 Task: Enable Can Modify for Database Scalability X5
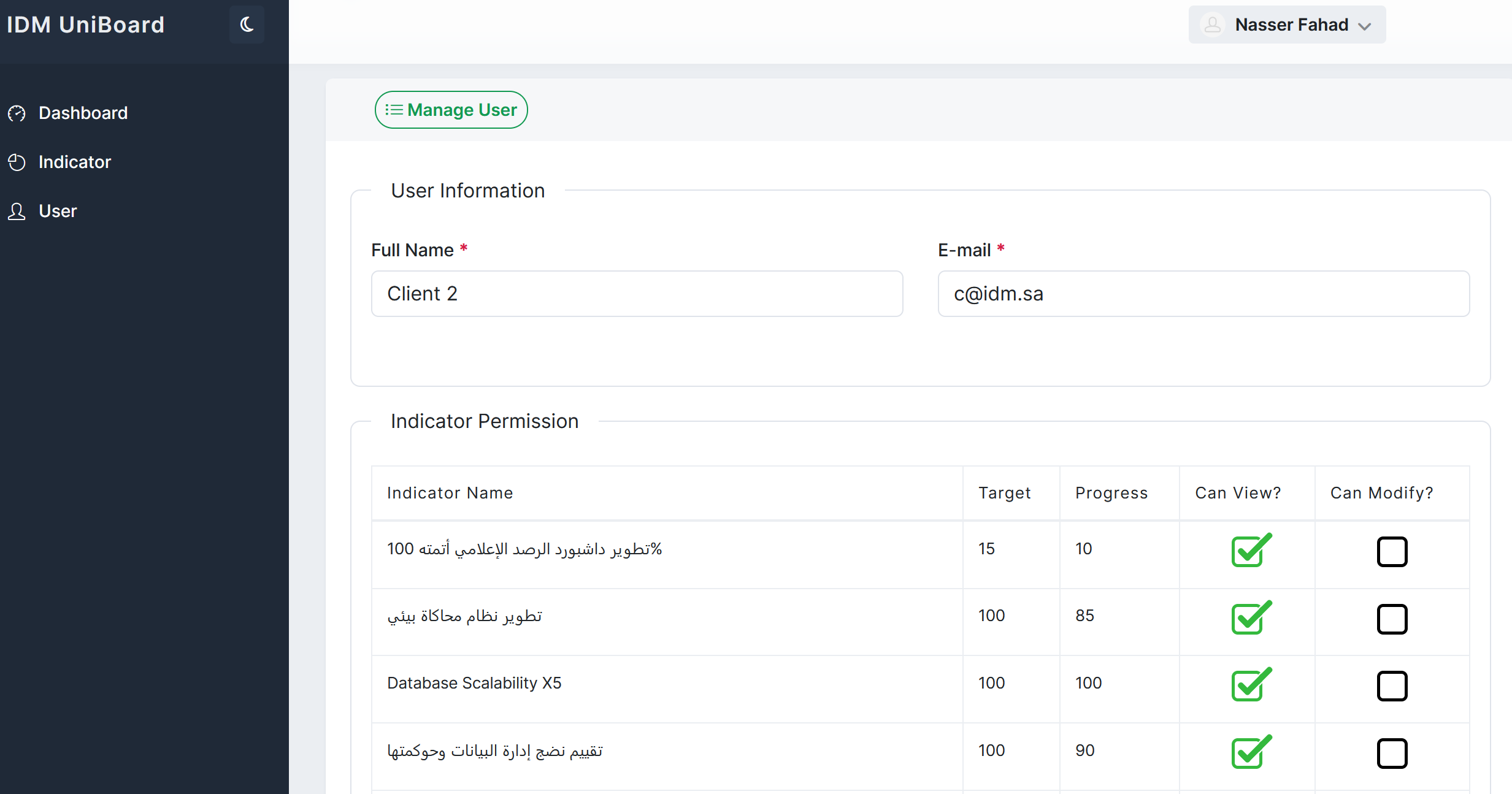1392,686
